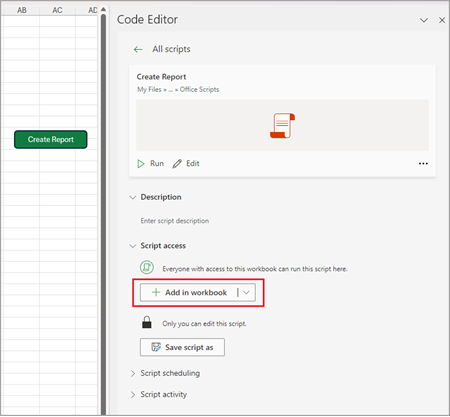The width and height of the screenshot is (450, 417).
Task: Expand the Script activity section
Action: coord(133,395)
